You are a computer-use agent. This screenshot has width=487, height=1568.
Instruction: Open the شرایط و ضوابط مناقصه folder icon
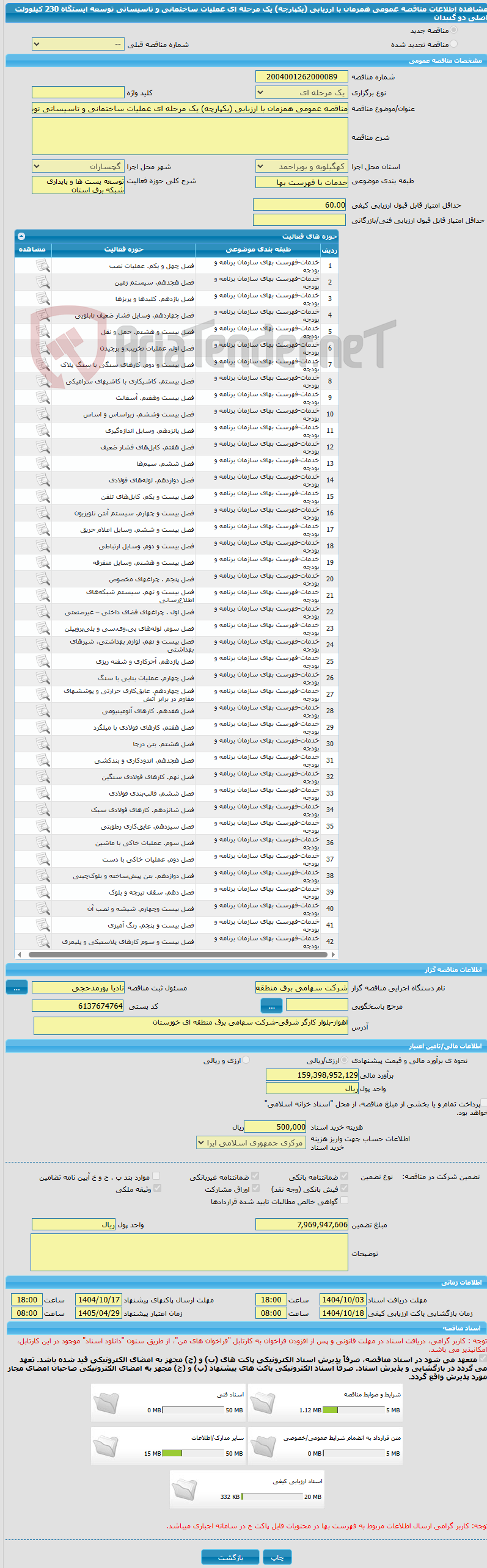point(263,1403)
